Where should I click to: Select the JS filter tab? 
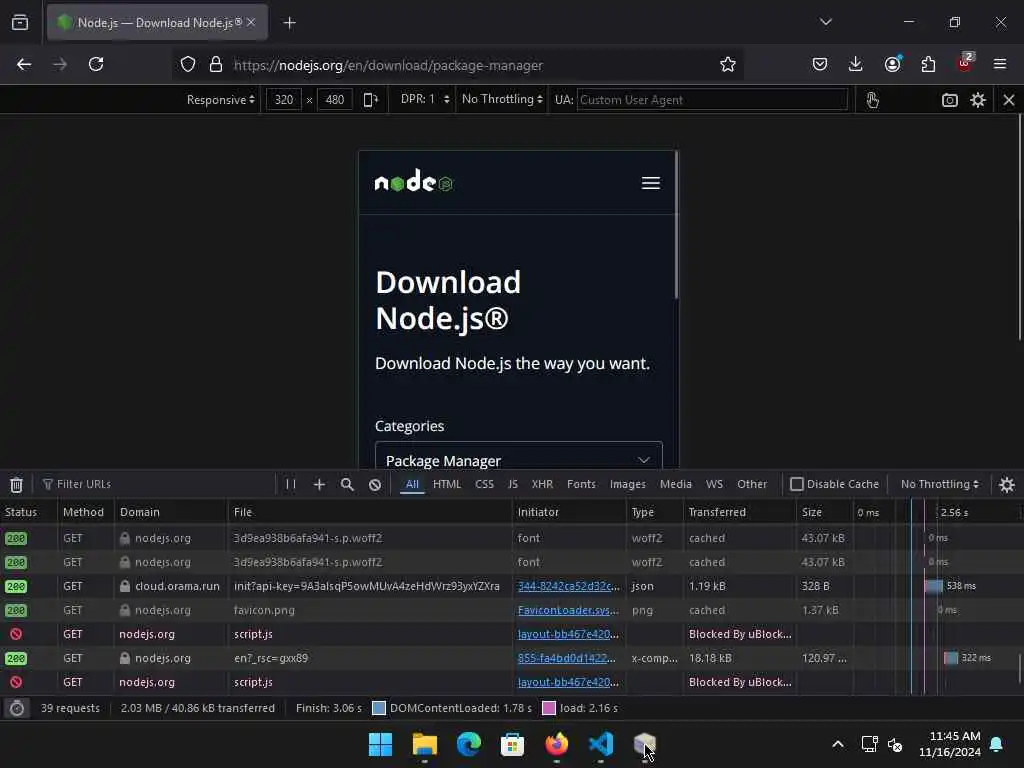(x=513, y=484)
